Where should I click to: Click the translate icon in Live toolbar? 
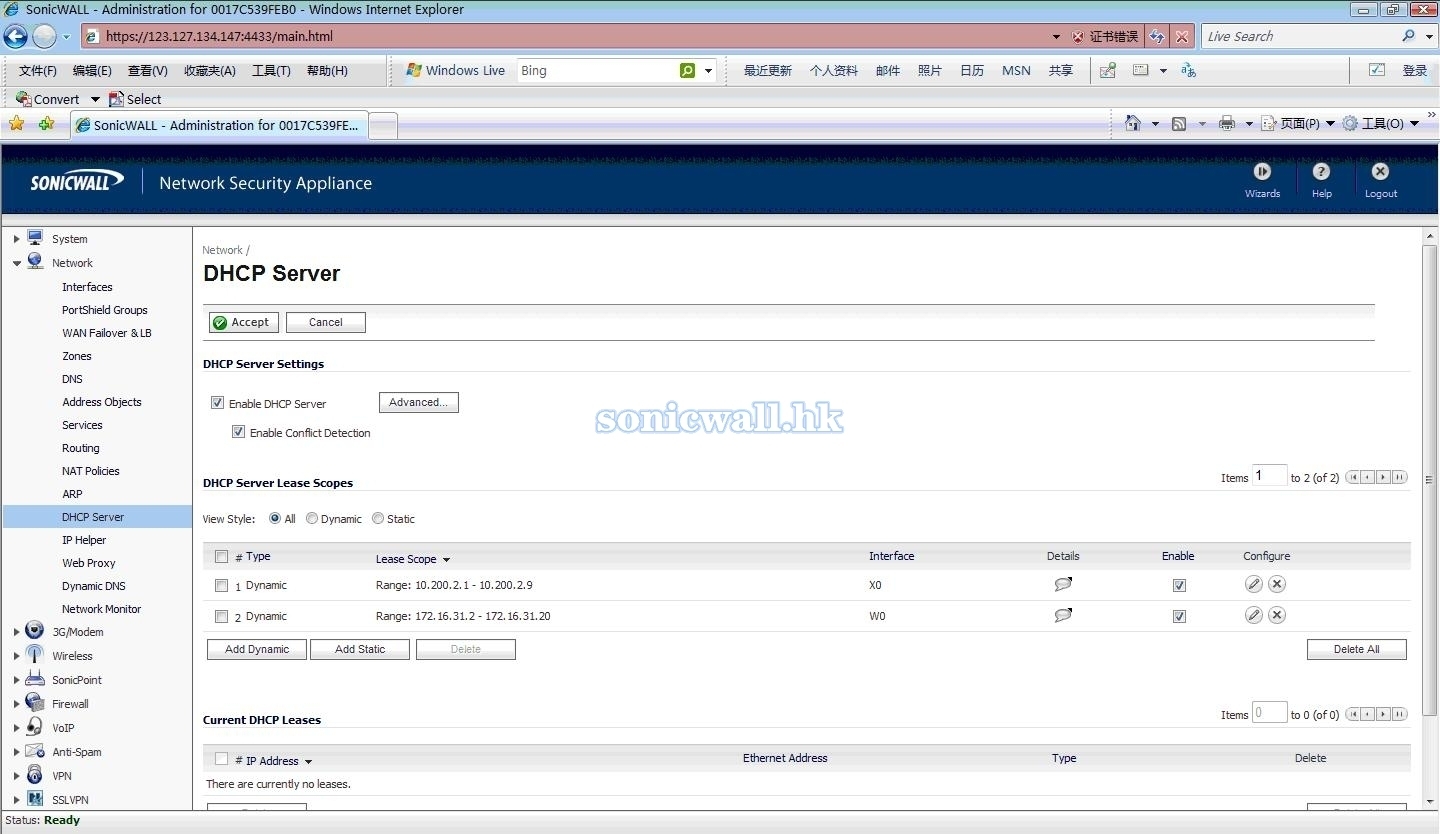tap(1188, 70)
